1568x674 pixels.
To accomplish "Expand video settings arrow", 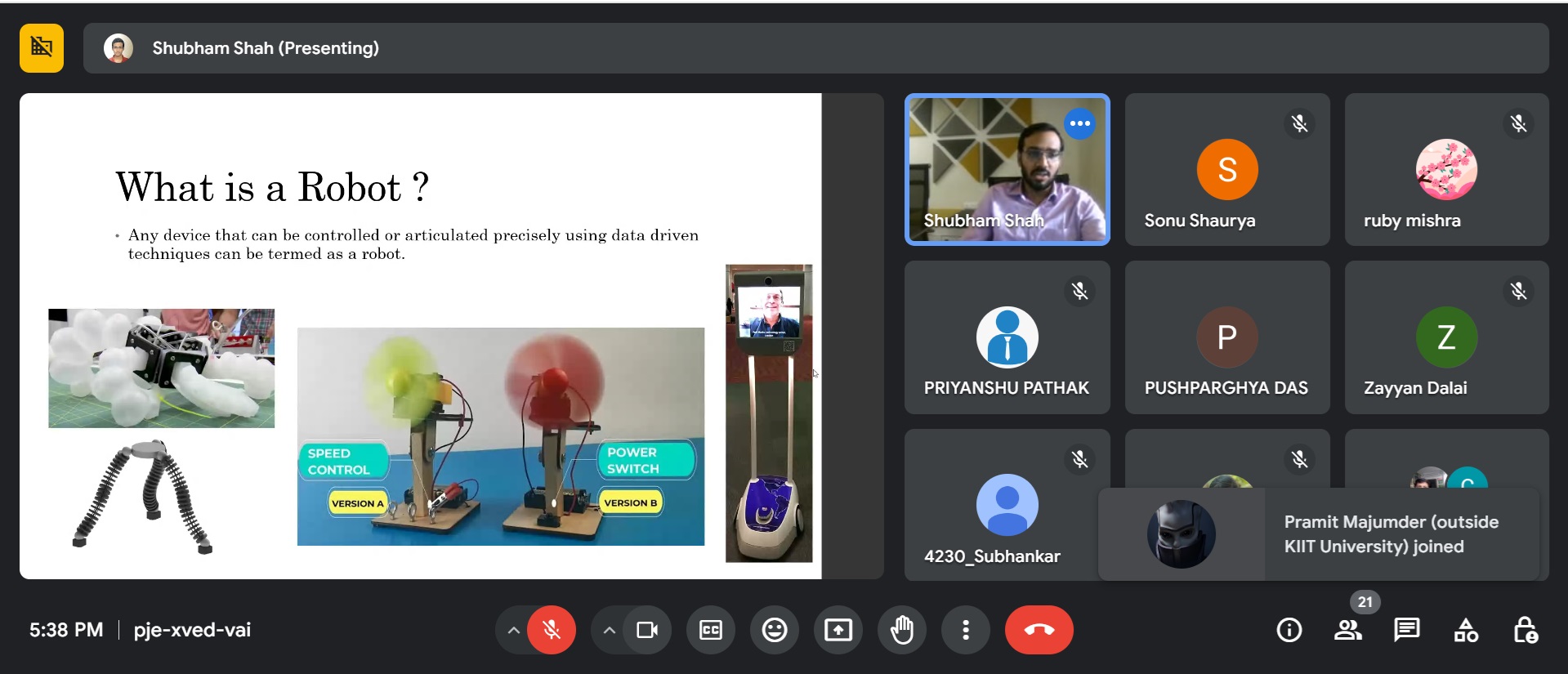I will [x=610, y=630].
